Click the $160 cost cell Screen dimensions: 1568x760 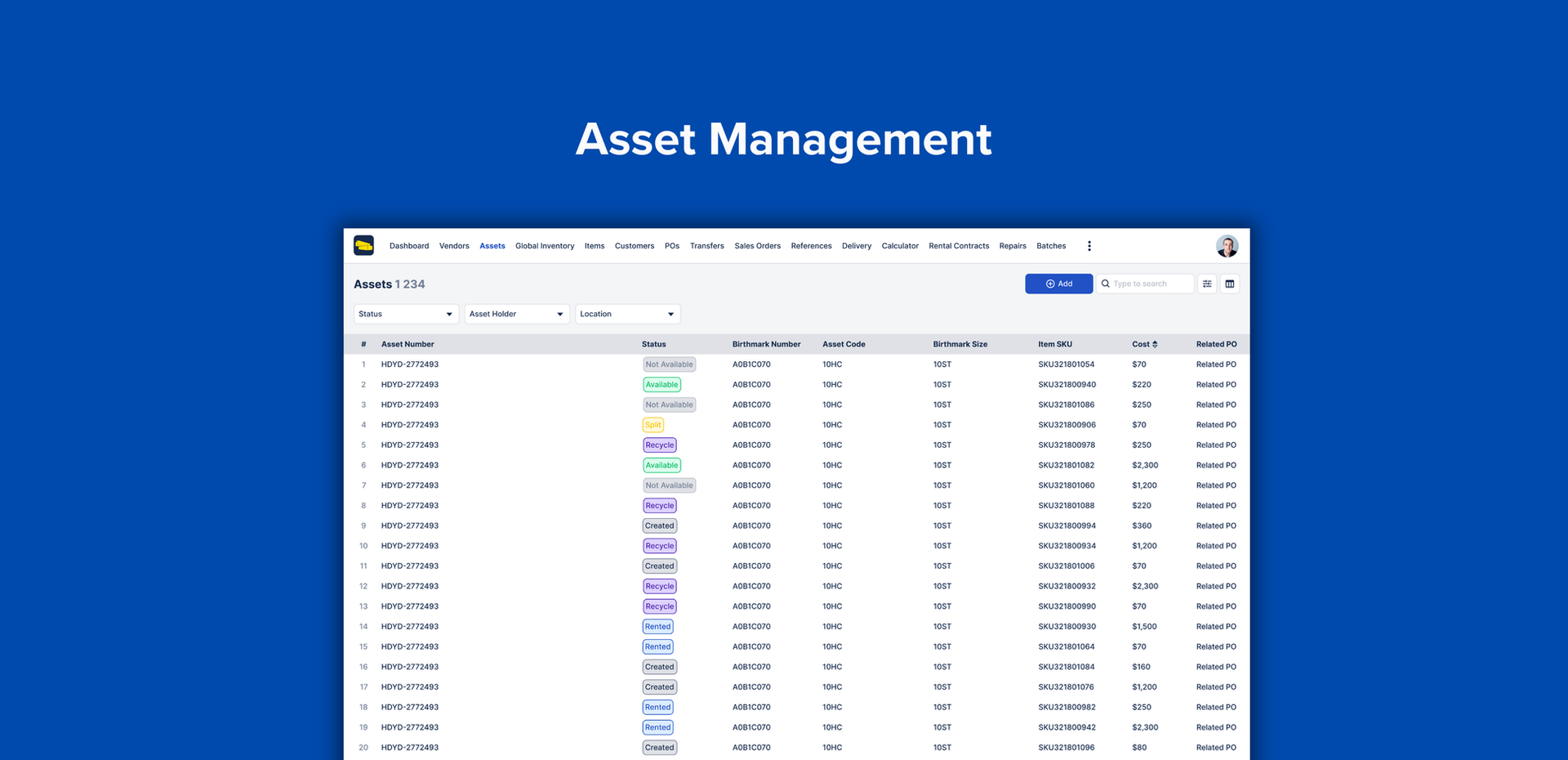[1141, 667]
